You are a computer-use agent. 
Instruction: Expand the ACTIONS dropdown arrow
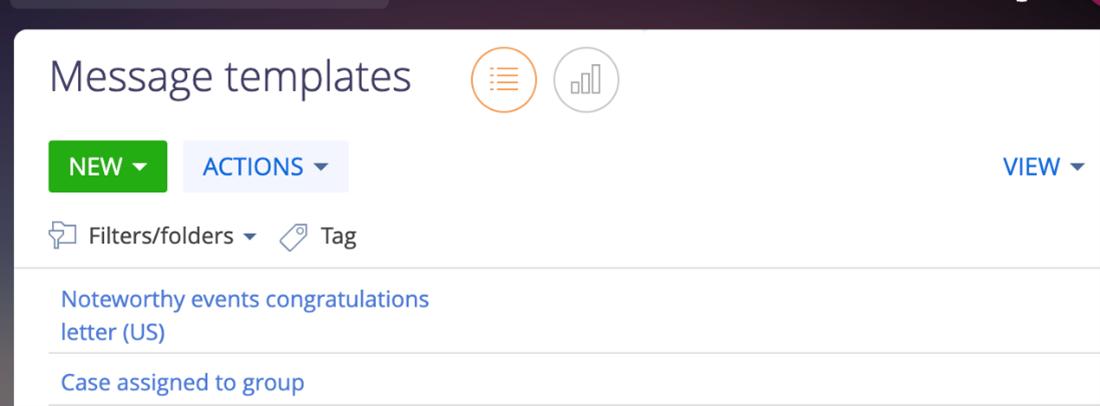click(x=321, y=167)
